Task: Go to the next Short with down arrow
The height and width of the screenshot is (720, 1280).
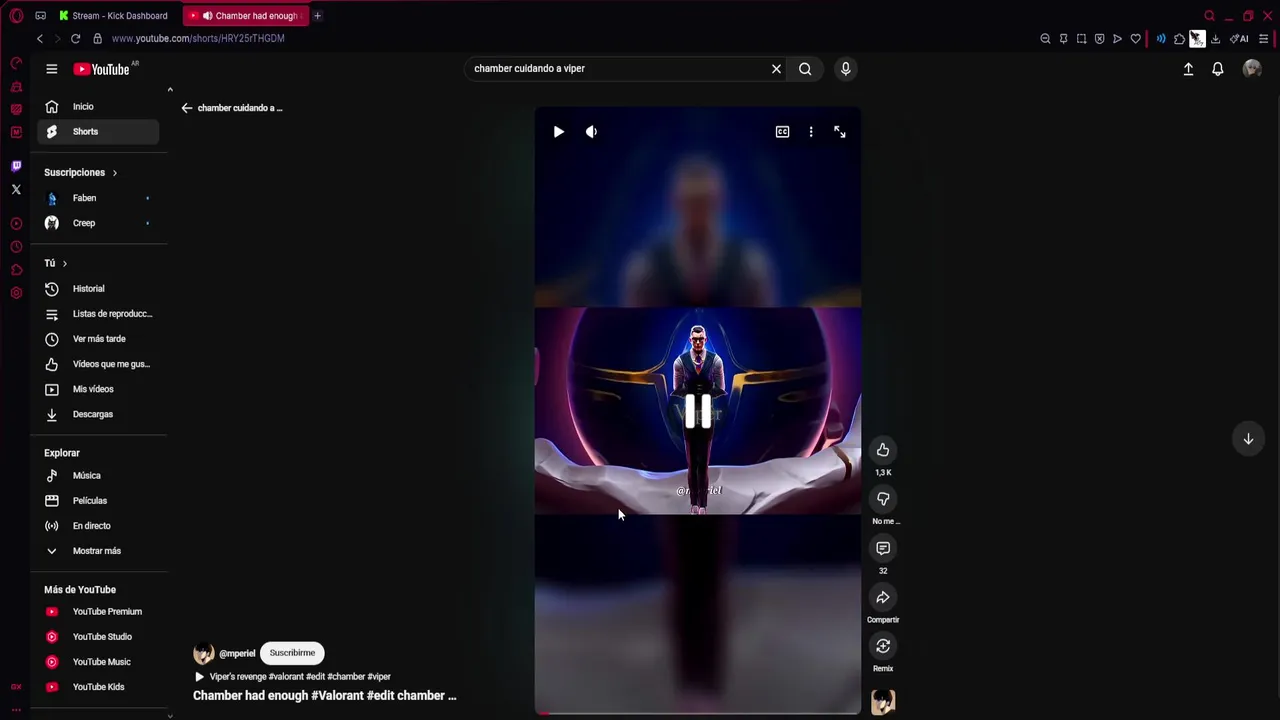Action: point(1248,439)
